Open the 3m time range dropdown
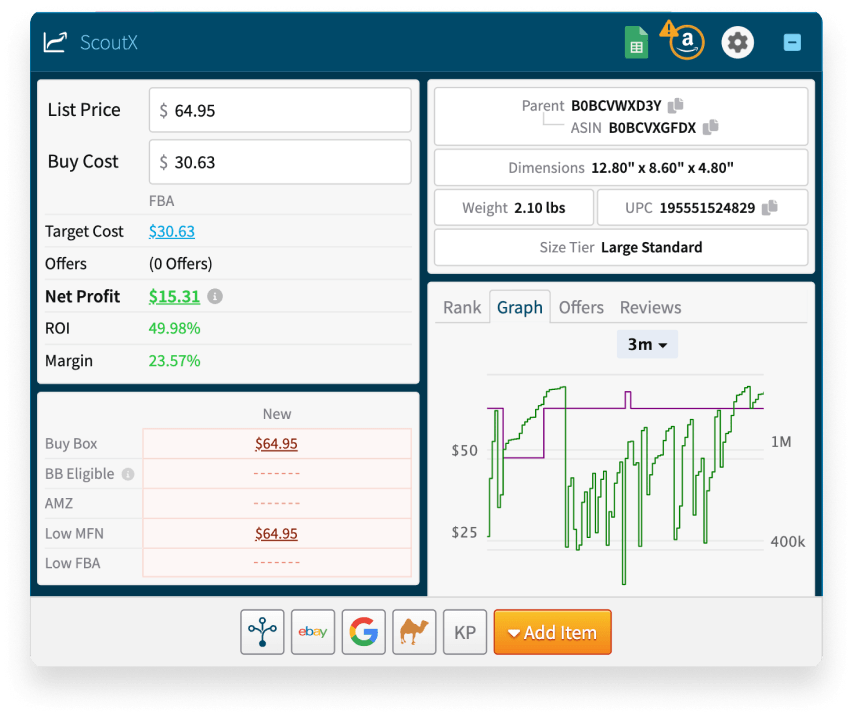The image size is (853, 718). tap(646, 343)
